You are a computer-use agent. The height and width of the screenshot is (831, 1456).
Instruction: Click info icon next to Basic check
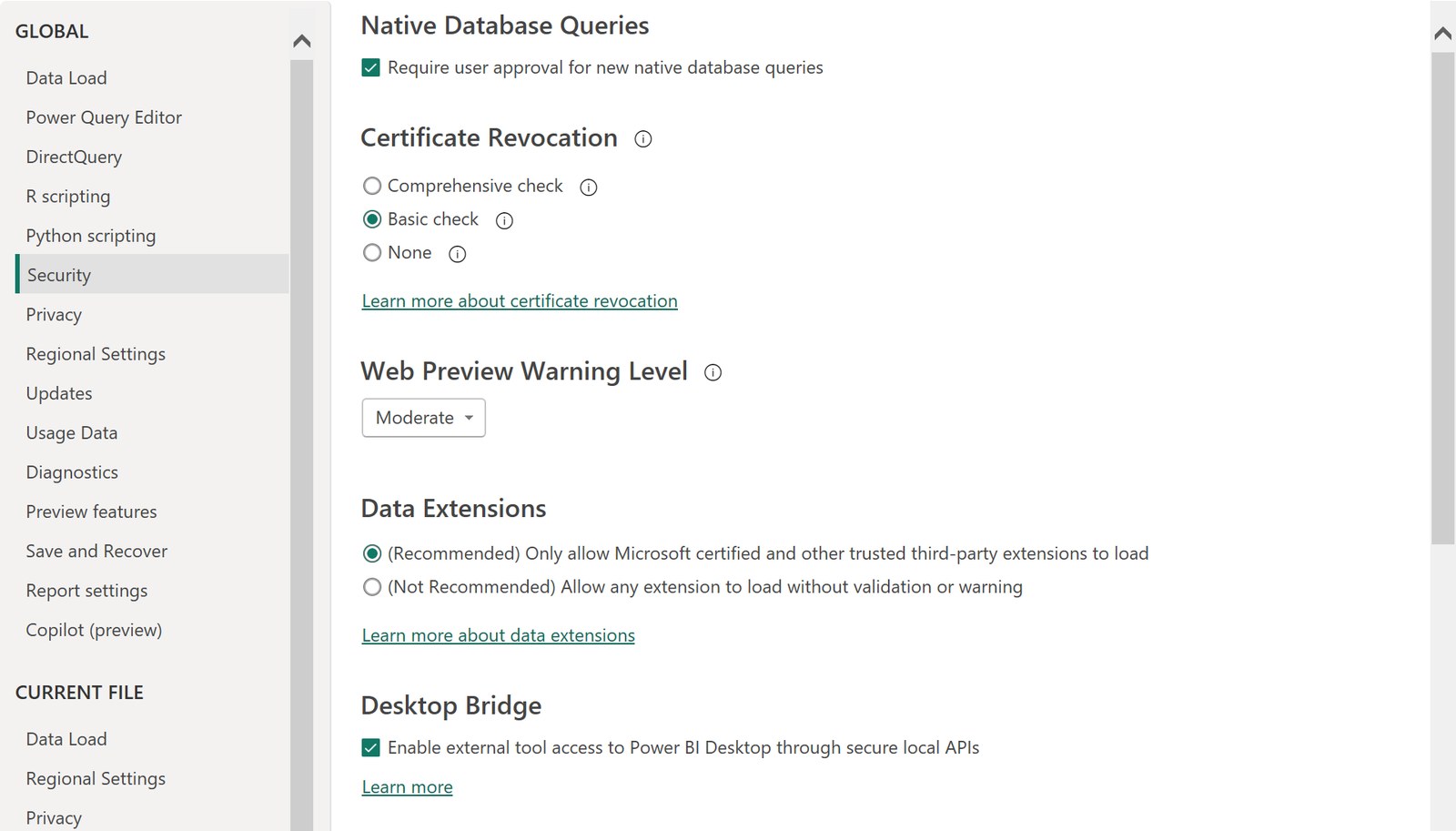point(504,220)
